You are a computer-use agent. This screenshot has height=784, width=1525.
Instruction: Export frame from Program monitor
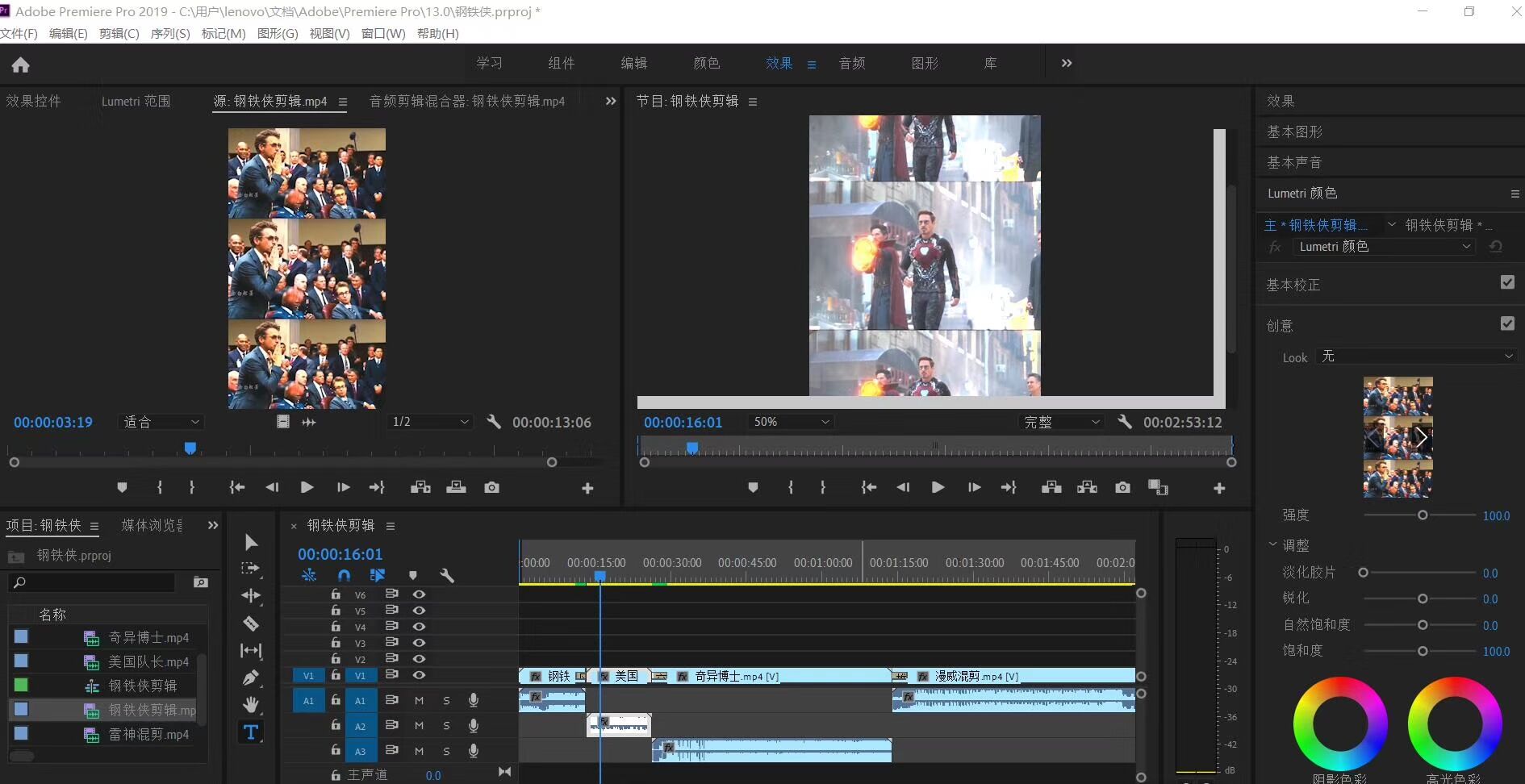(x=1122, y=487)
